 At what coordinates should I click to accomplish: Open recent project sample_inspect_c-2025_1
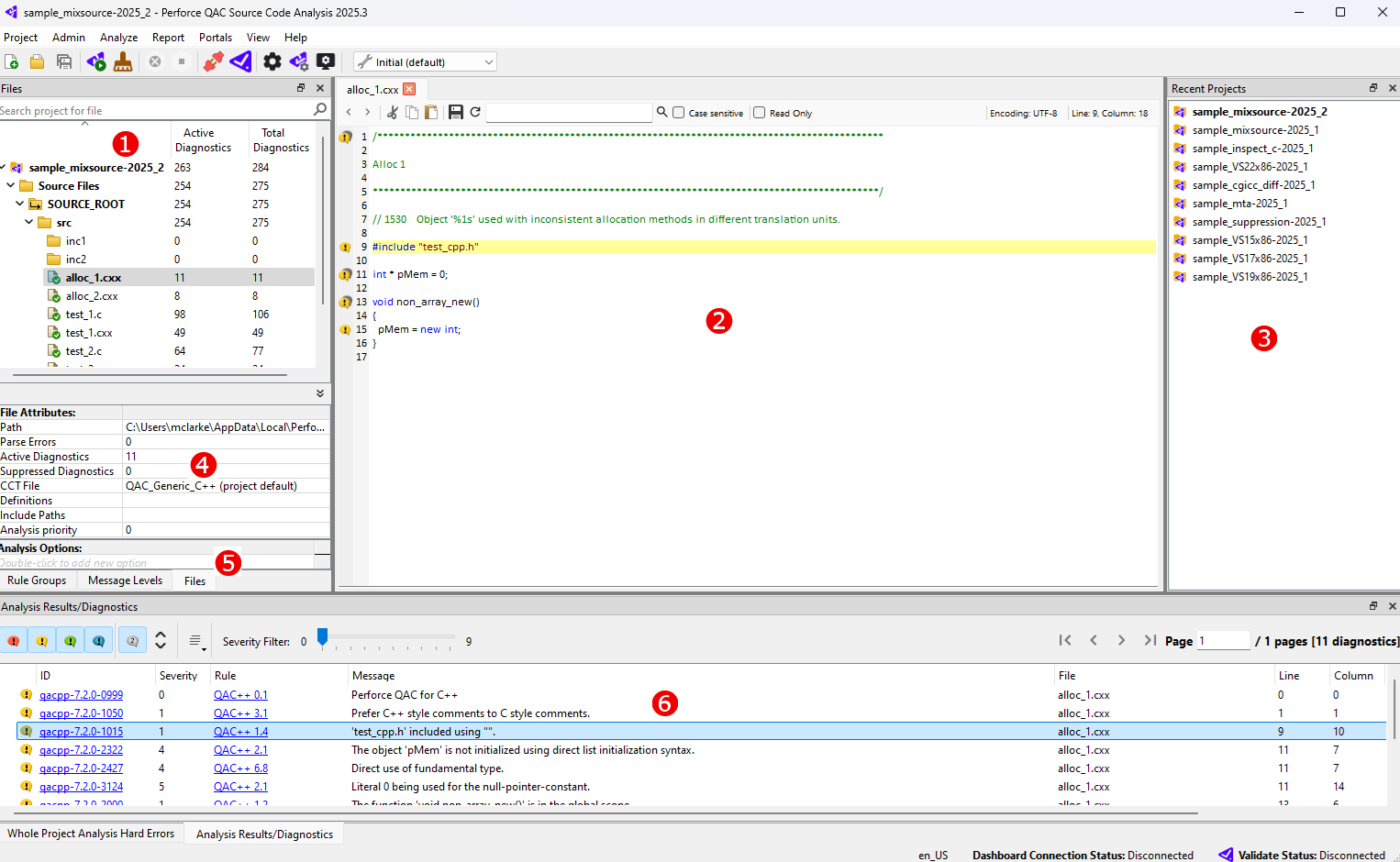pos(1252,149)
